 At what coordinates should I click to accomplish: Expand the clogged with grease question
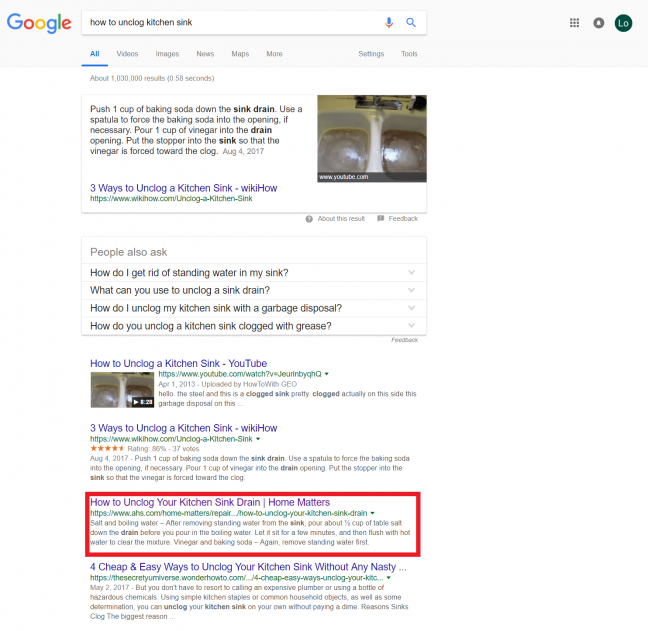point(254,326)
